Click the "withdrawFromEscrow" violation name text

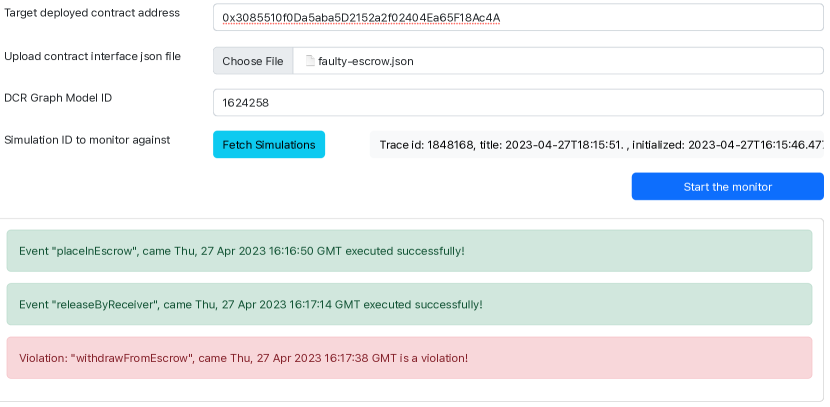(131, 357)
